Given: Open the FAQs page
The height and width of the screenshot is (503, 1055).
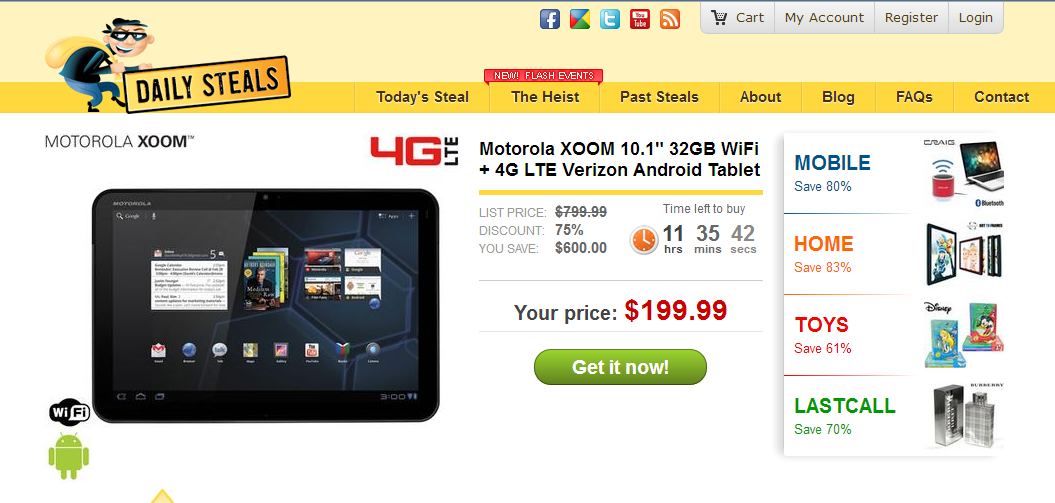Looking at the screenshot, I should click(914, 97).
